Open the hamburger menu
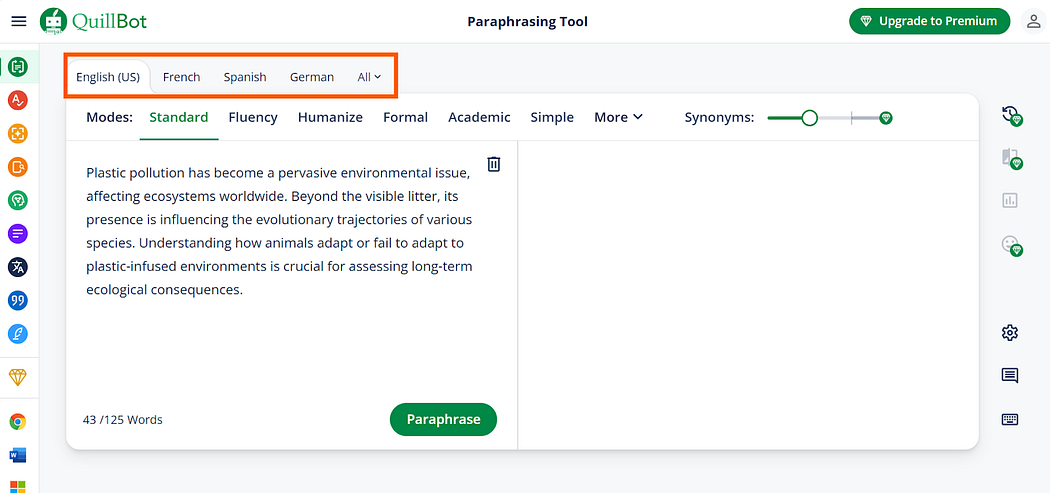1050x493 pixels. pyautogui.click(x=19, y=21)
